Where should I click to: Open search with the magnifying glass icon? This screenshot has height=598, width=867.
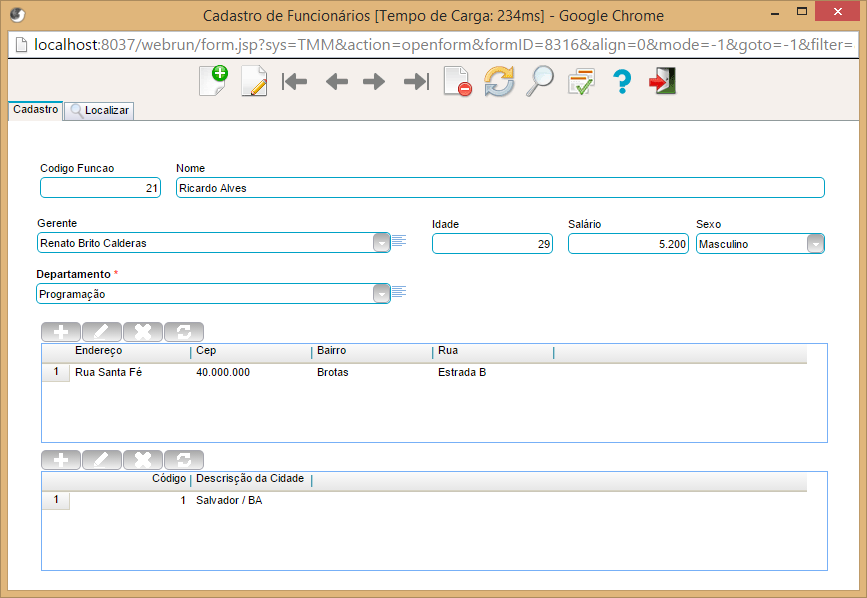[539, 81]
